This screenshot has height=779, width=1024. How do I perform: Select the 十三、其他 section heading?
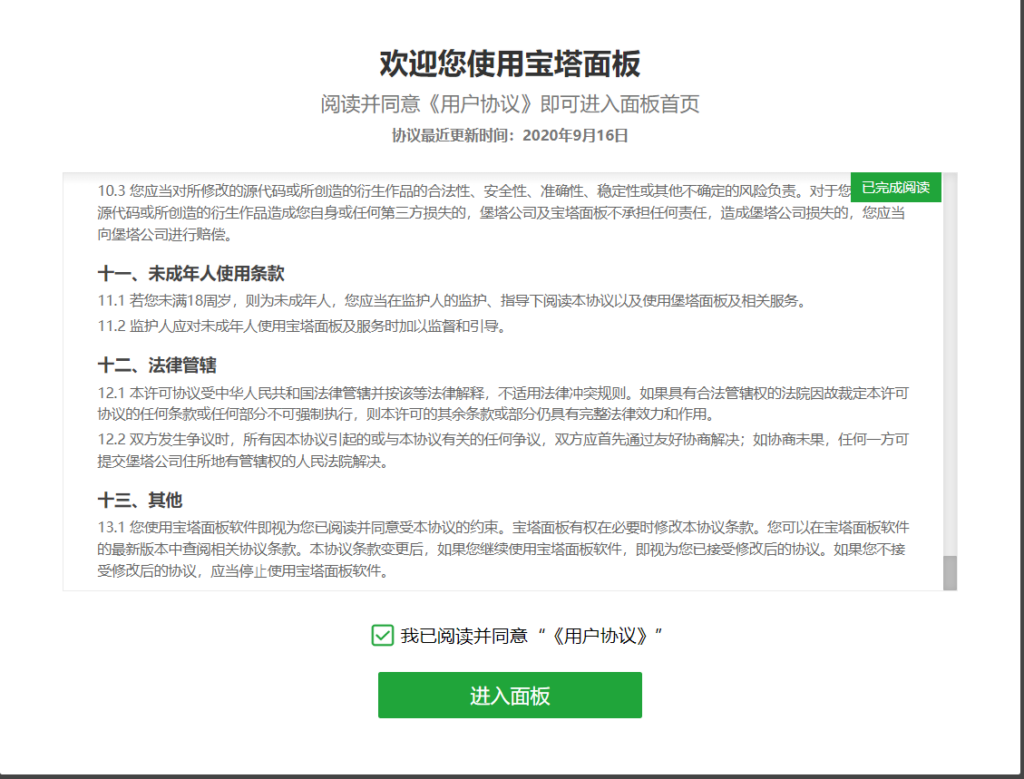(140, 500)
